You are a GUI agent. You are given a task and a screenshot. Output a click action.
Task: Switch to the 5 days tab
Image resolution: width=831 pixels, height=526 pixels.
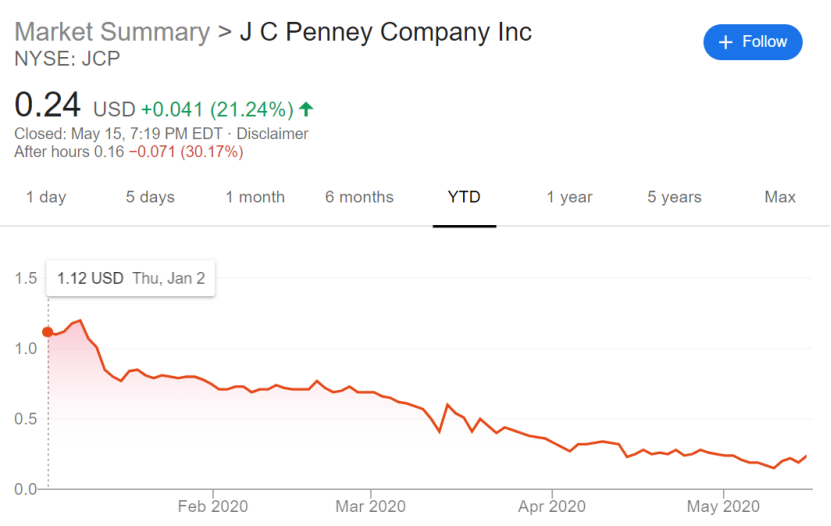pyautogui.click(x=150, y=197)
